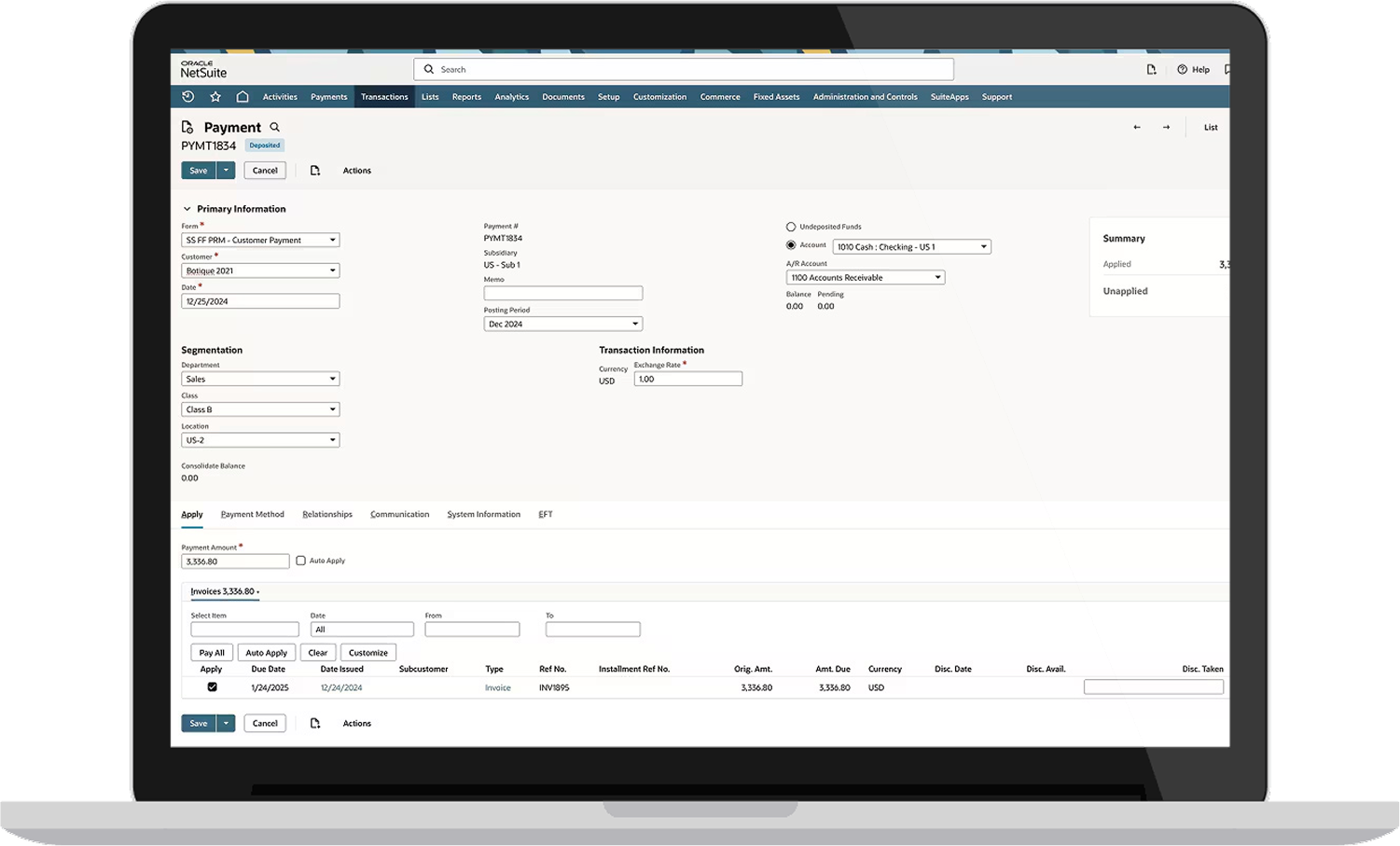The height and width of the screenshot is (846, 1400).
Task: Click inside the Memo input field
Action: pos(562,292)
